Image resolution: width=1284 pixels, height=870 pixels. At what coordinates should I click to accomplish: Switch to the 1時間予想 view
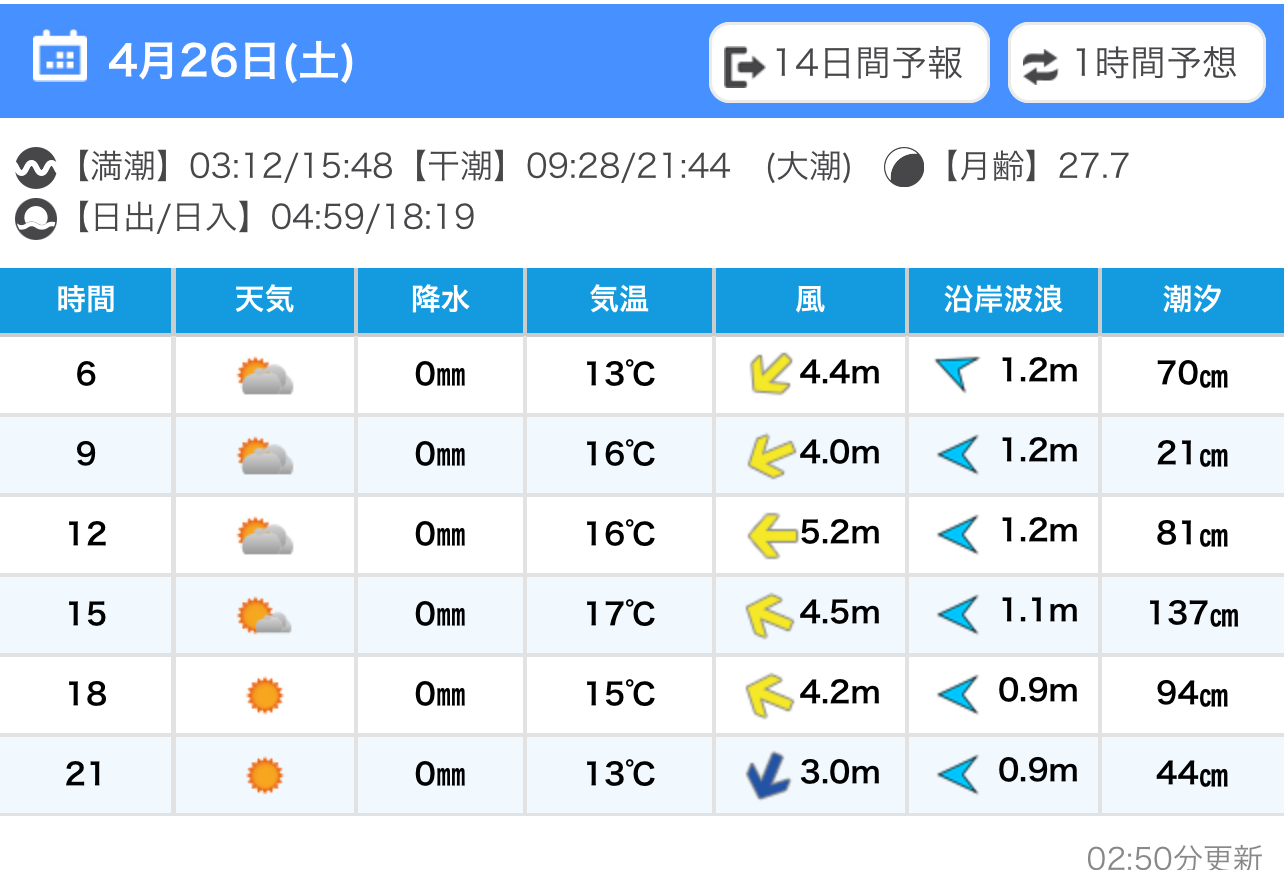[1137, 63]
